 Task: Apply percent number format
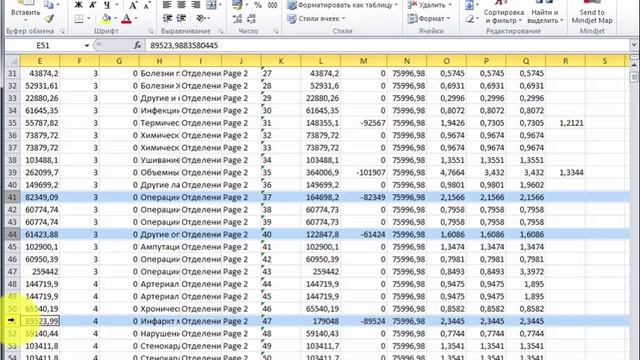[x=258, y=5]
